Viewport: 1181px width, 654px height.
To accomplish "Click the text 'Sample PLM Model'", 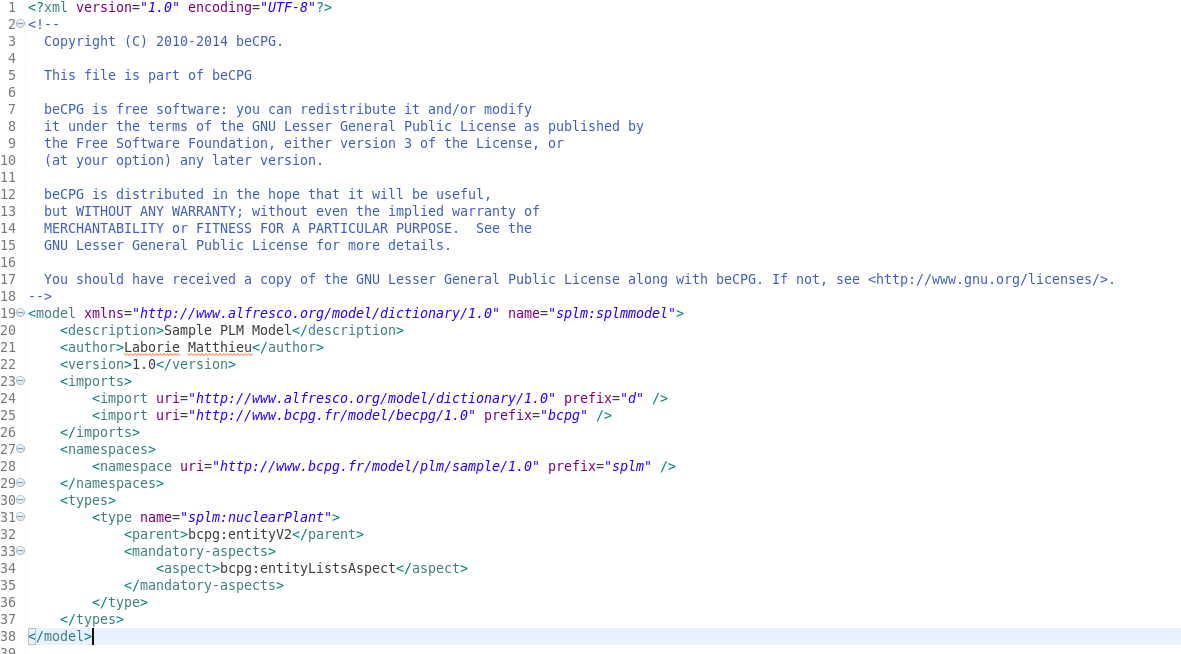I will pyautogui.click(x=227, y=330).
